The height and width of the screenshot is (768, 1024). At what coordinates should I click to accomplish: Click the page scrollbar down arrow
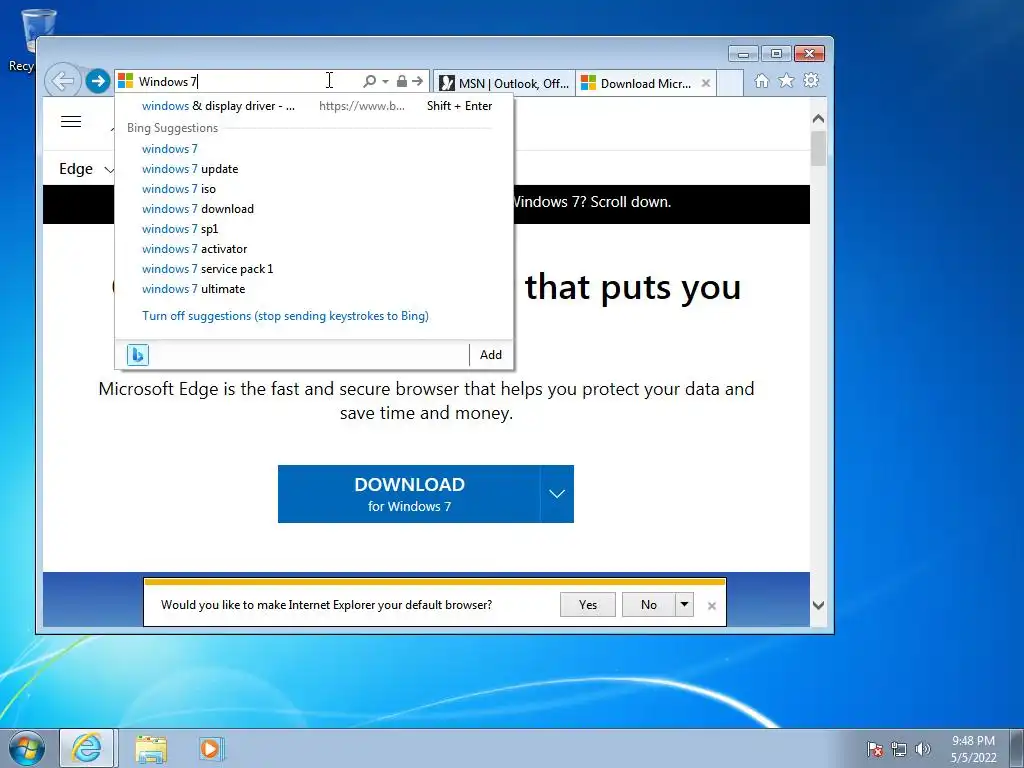pyautogui.click(x=818, y=605)
